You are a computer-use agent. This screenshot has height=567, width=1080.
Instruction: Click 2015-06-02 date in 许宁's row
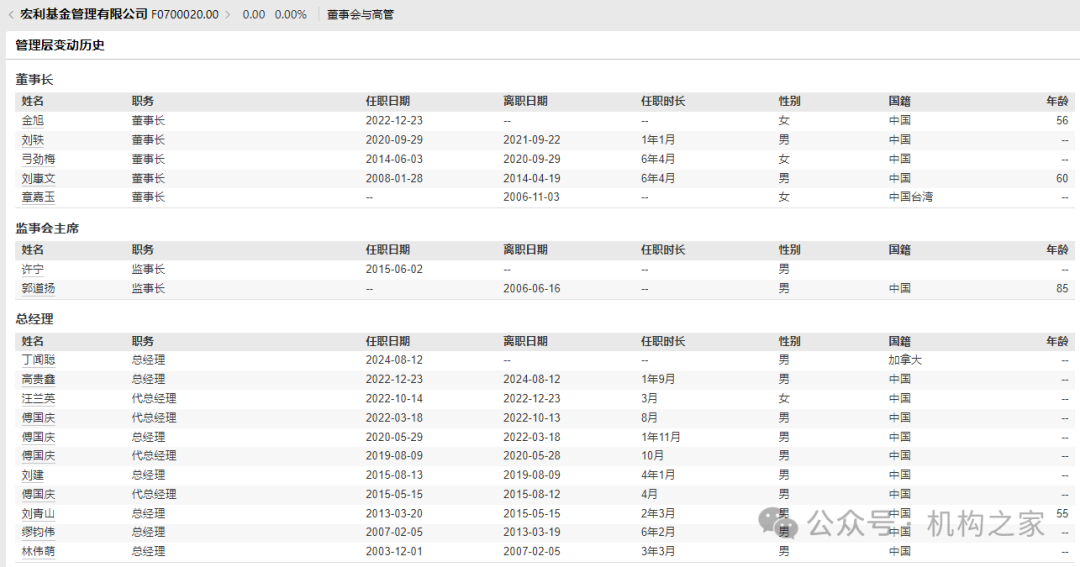tap(394, 269)
